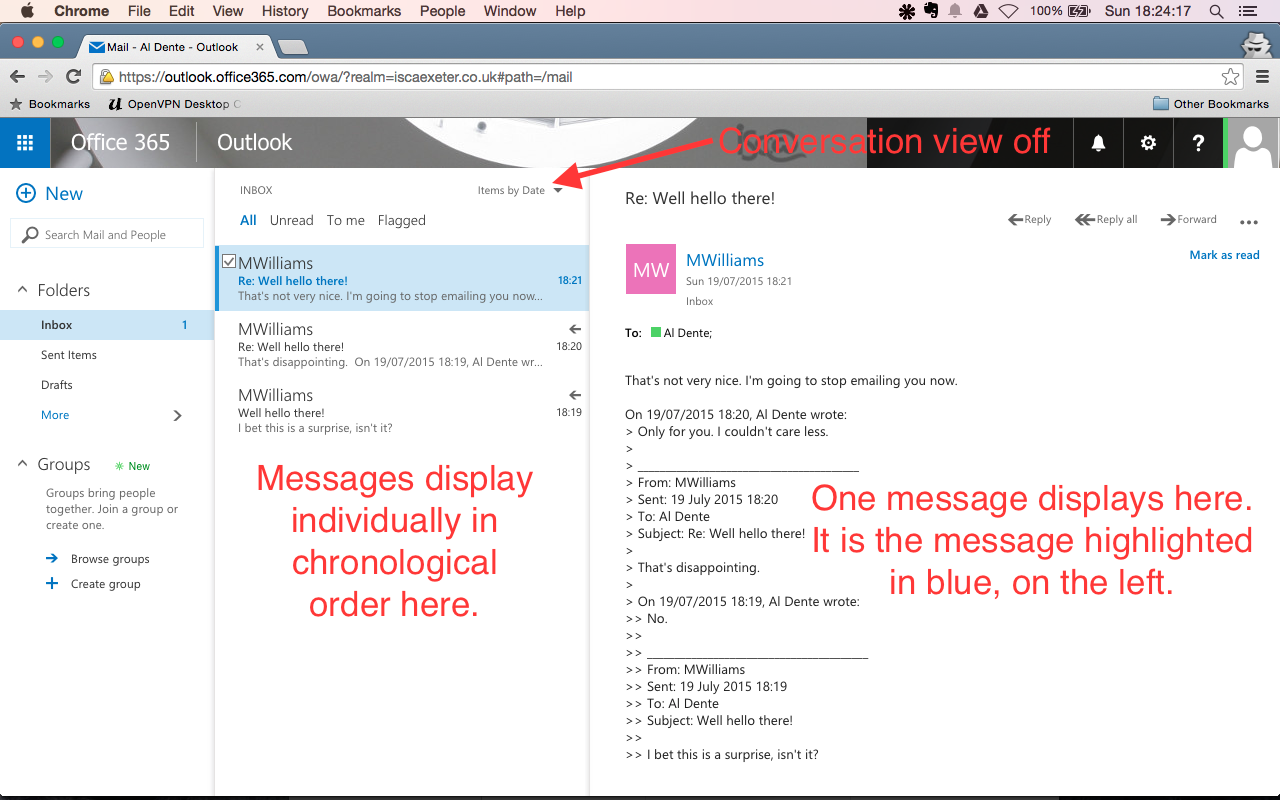Open the 18:19 Well hello there! message
This screenshot has height=800, width=1280.
[x=402, y=411]
